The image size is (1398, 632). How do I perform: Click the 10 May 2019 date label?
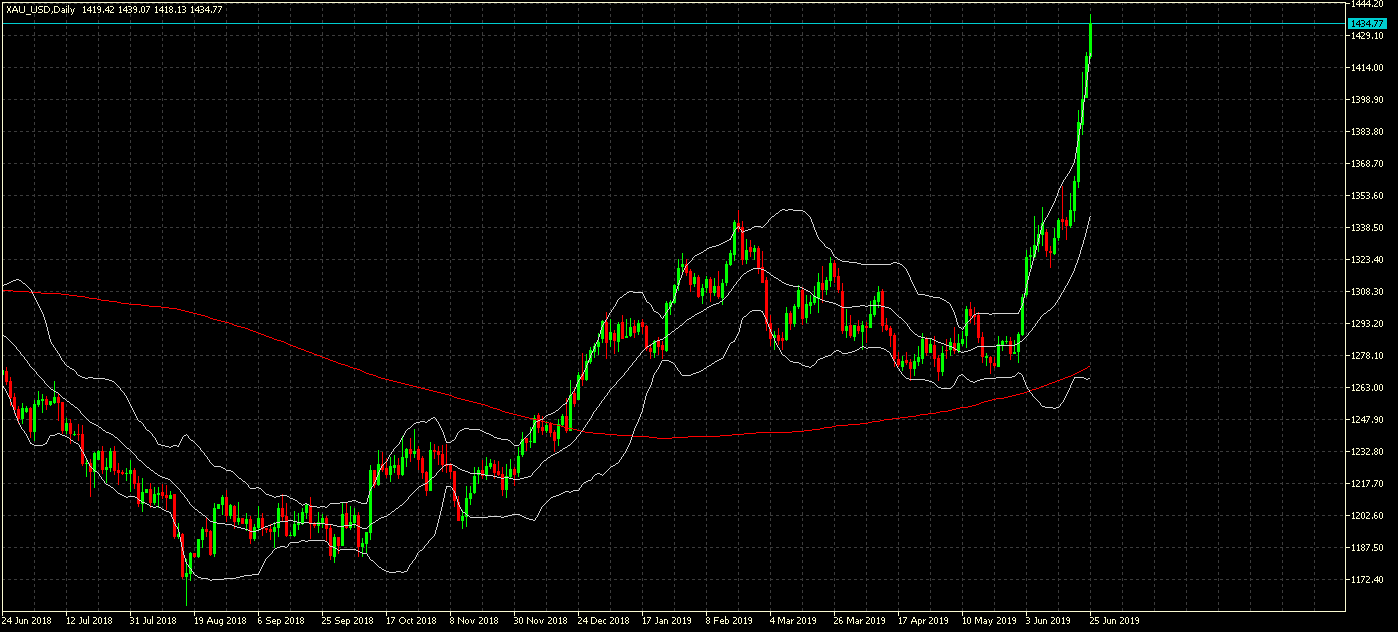click(x=988, y=620)
